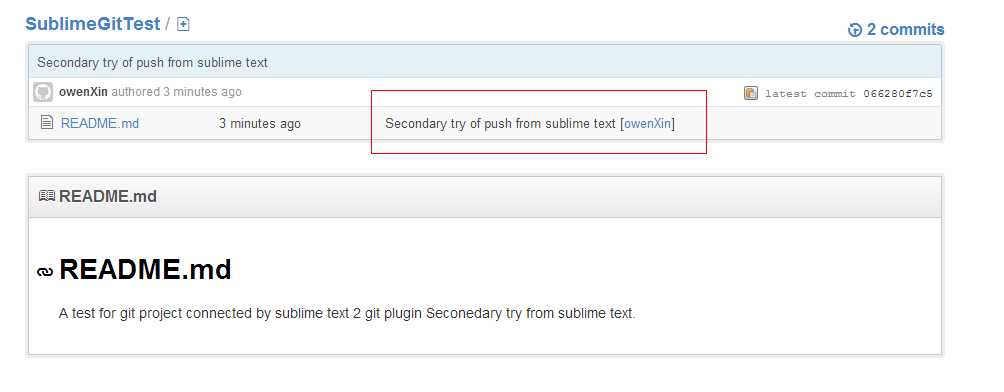Open the bracketed owenXin link
This screenshot has width=1004, height=392.
tap(647, 124)
